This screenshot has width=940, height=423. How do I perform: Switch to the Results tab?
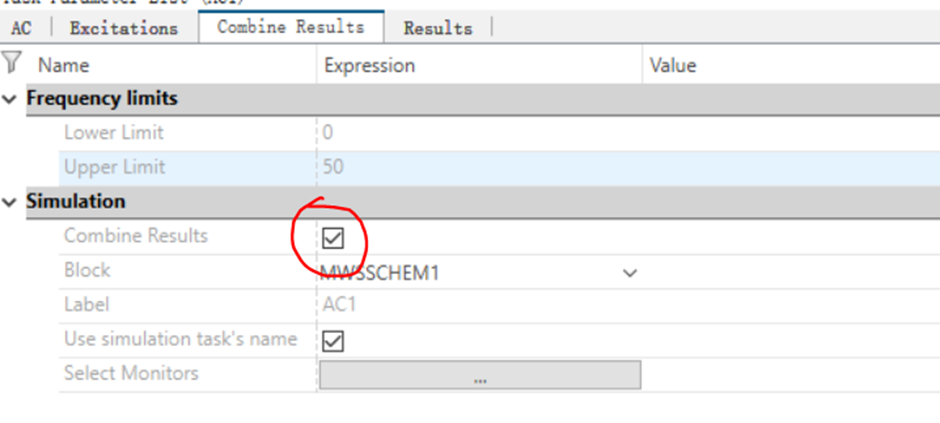coord(438,28)
